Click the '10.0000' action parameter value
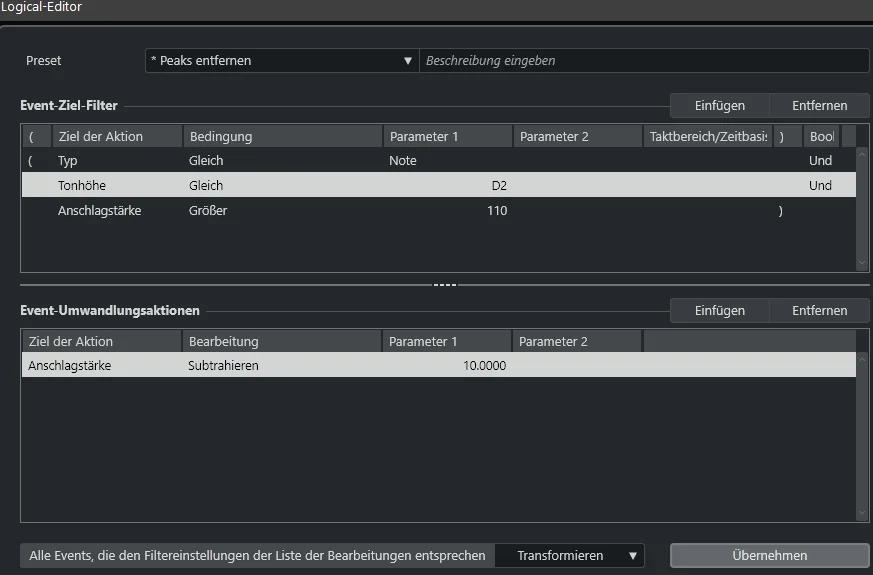 coord(484,366)
